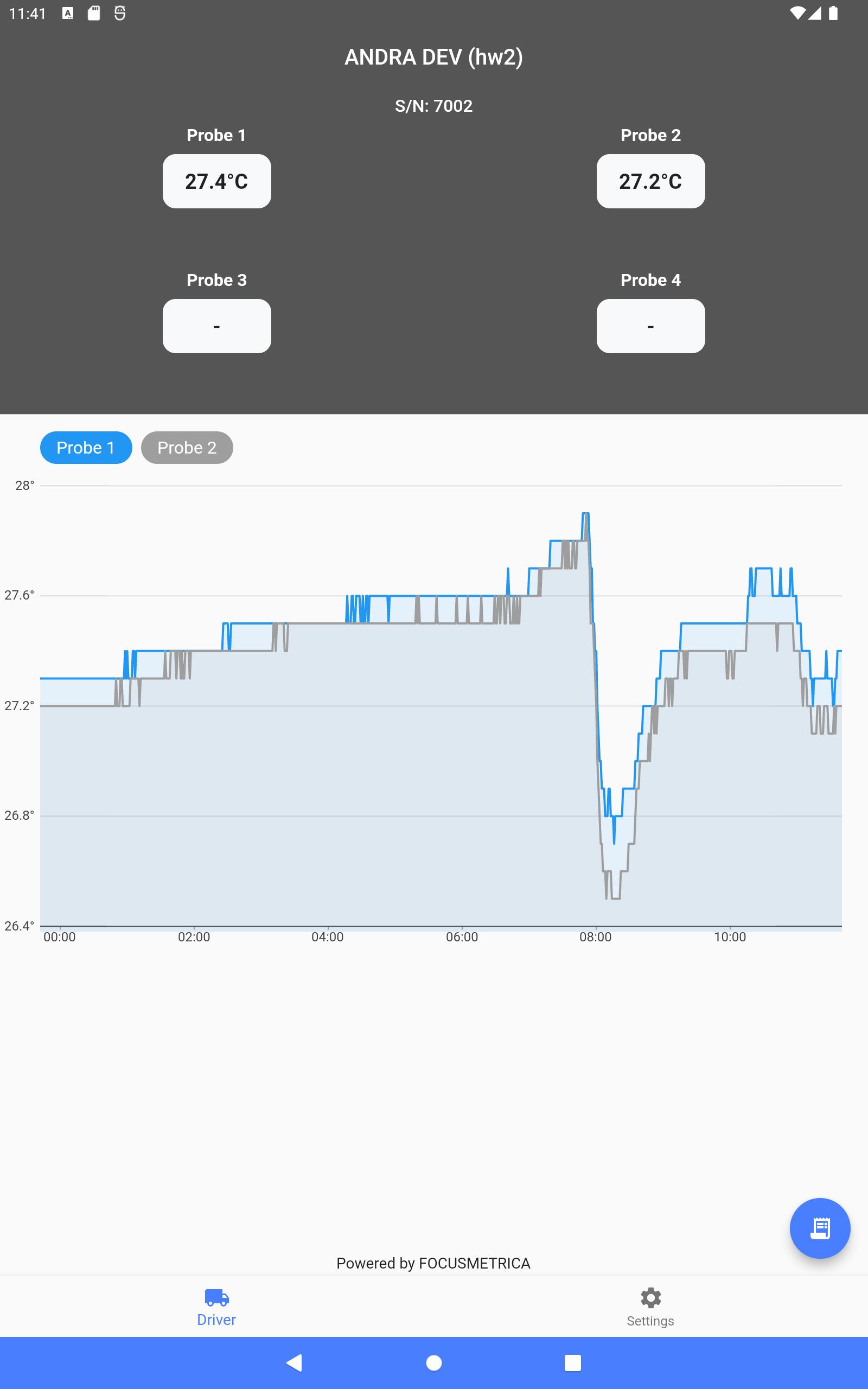Click the 'Probe 4' heading label
Image resolution: width=868 pixels, height=1389 pixels.
(x=650, y=280)
